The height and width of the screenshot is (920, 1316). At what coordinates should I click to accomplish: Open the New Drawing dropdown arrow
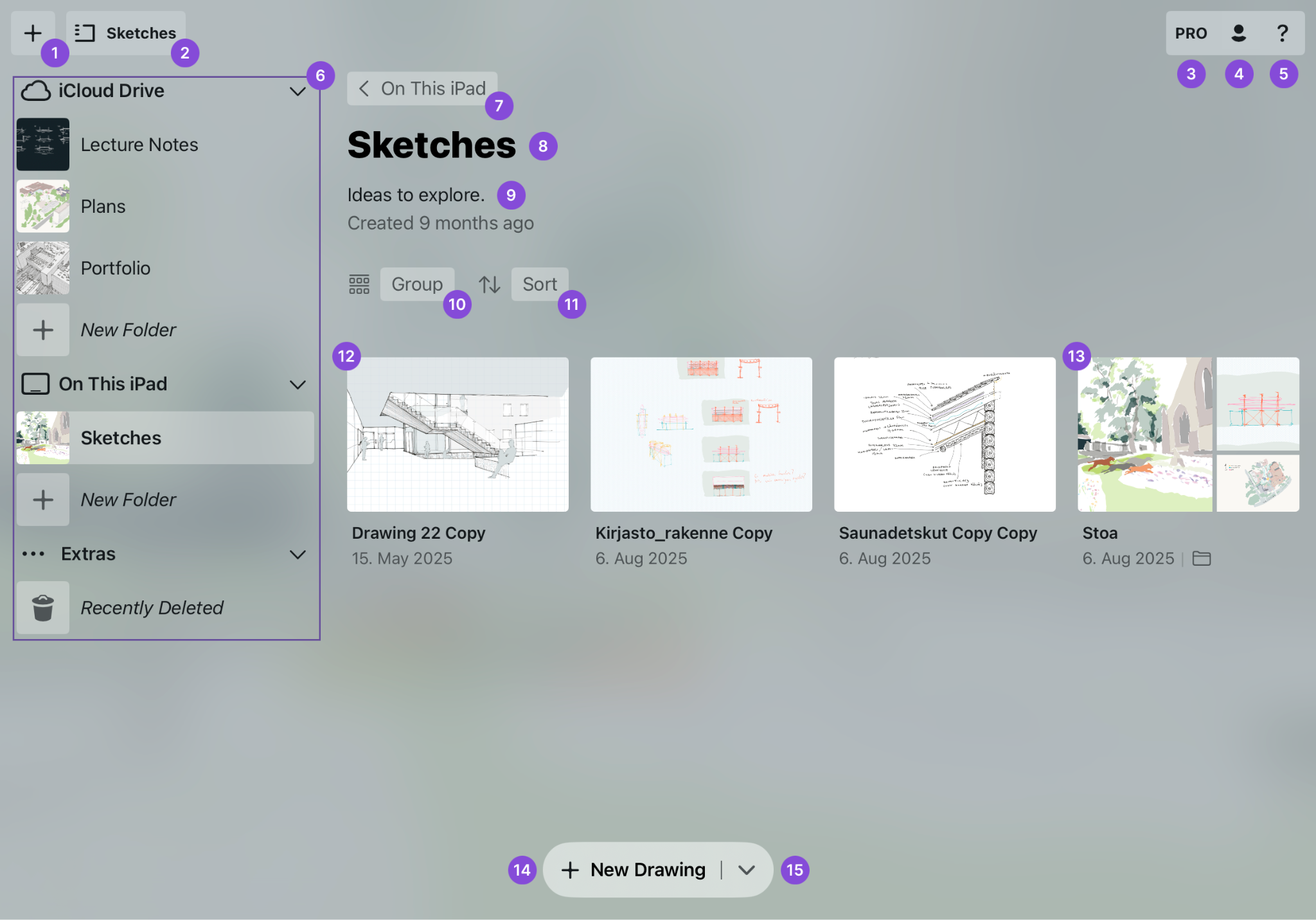pos(746,870)
